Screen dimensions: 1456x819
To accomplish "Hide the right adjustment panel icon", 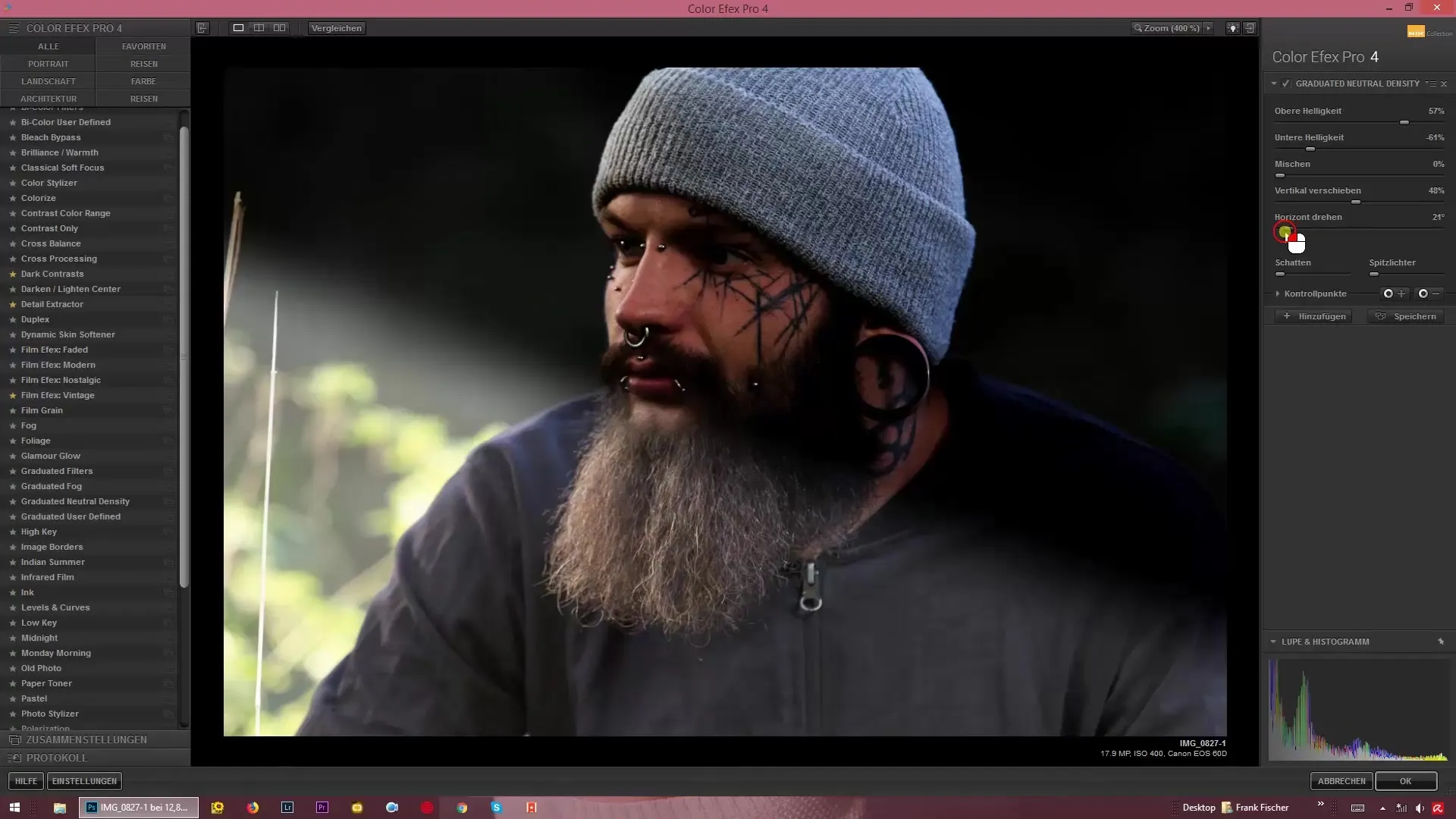I will click(1250, 28).
